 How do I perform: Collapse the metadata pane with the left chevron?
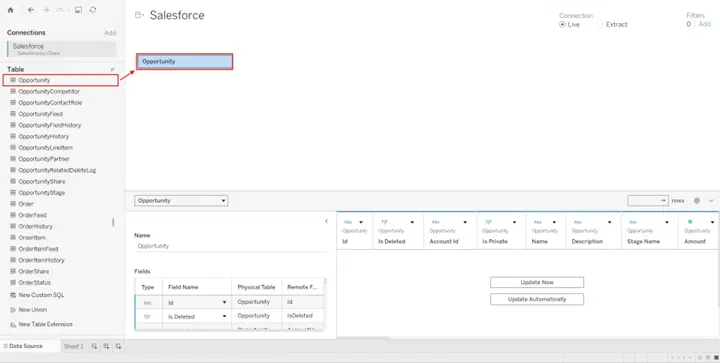point(326,221)
